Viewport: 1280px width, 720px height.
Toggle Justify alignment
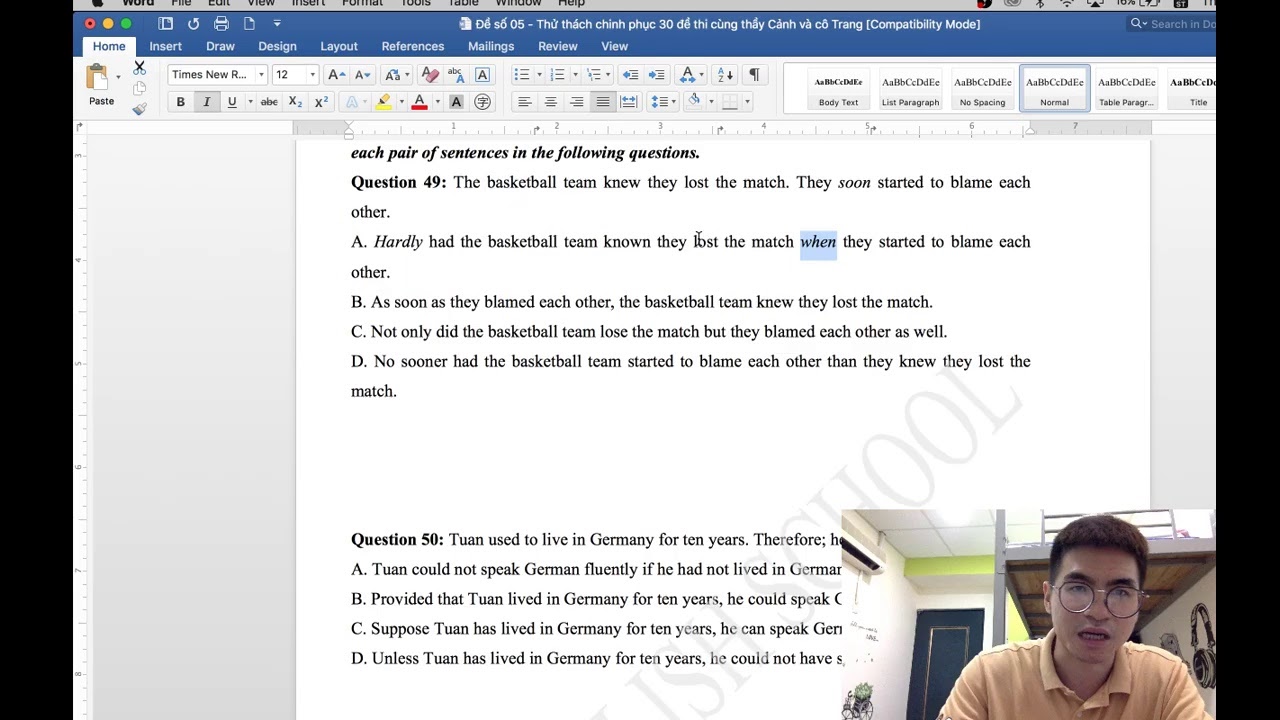(x=602, y=102)
